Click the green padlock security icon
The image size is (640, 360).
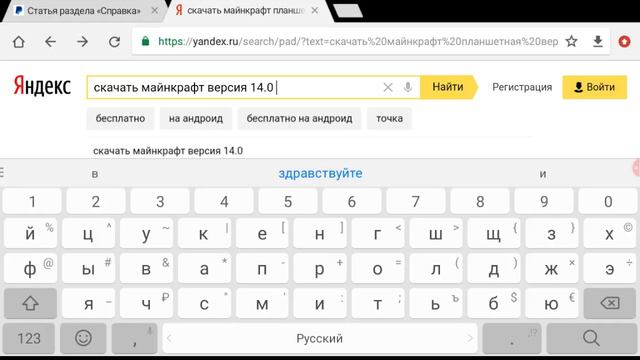coord(145,41)
